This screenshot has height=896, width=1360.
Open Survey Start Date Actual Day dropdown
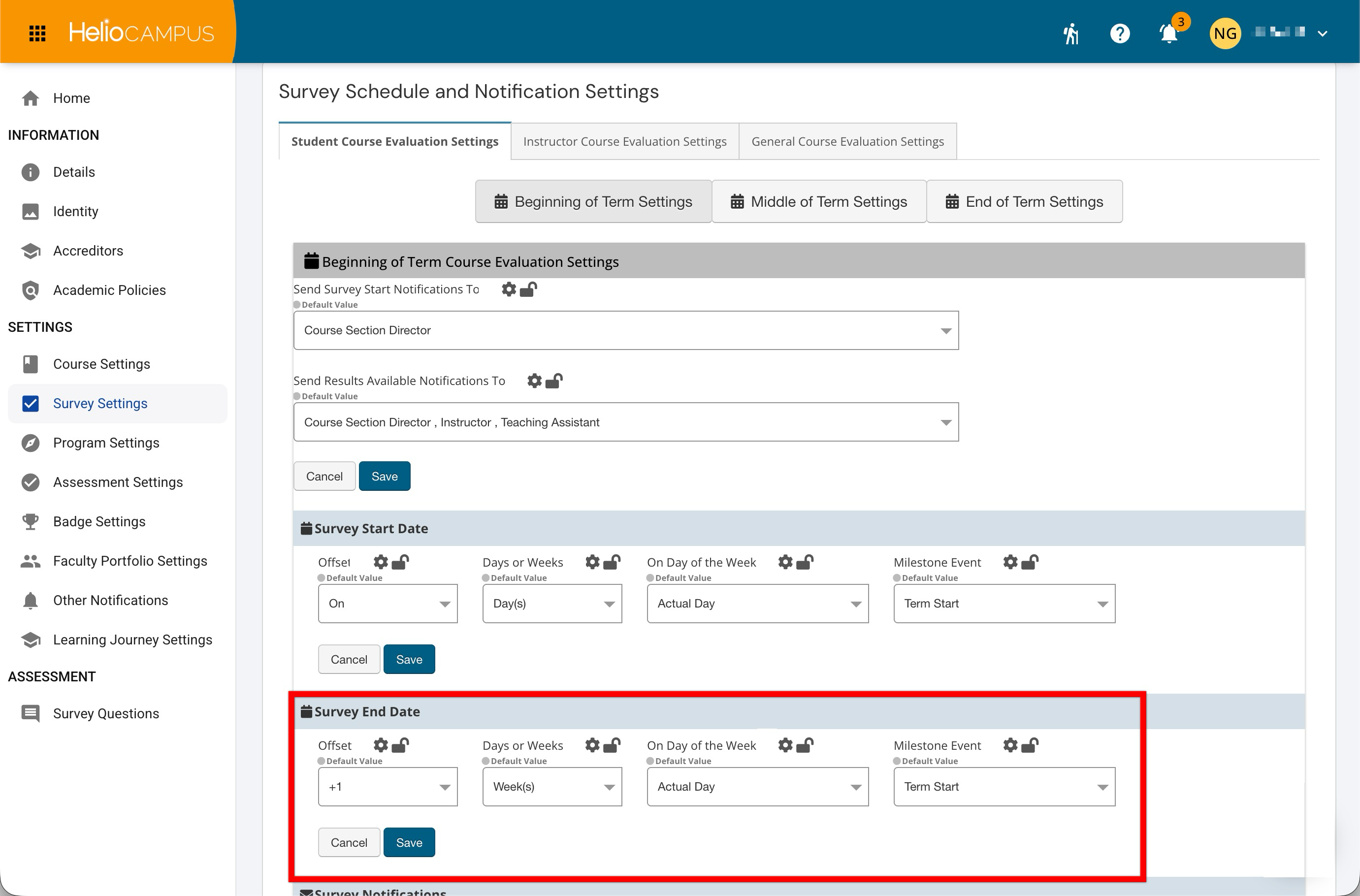pos(758,604)
